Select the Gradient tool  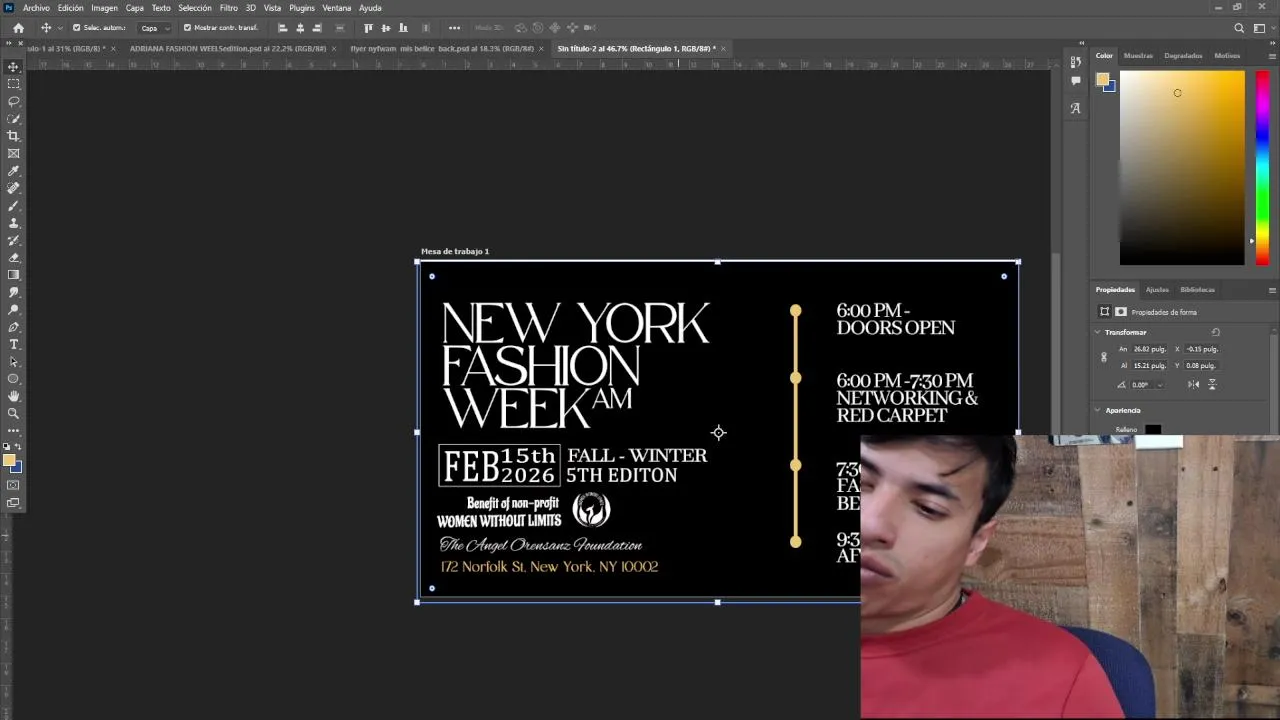click(13, 275)
